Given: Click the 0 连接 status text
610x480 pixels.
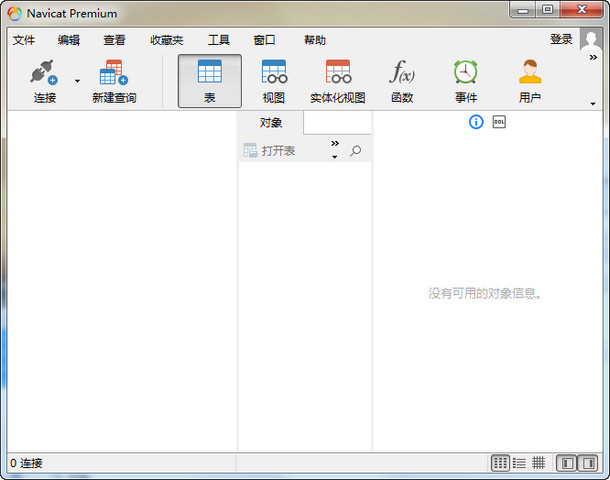Looking at the screenshot, I should pos(26,463).
